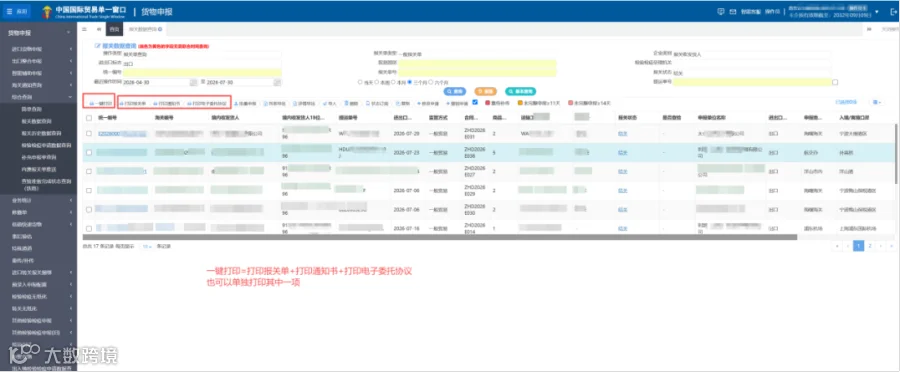This screenshot has width=900, height=372.
Task: Click the 打印电子委托协议 print icon
Action: coord(189,103)
